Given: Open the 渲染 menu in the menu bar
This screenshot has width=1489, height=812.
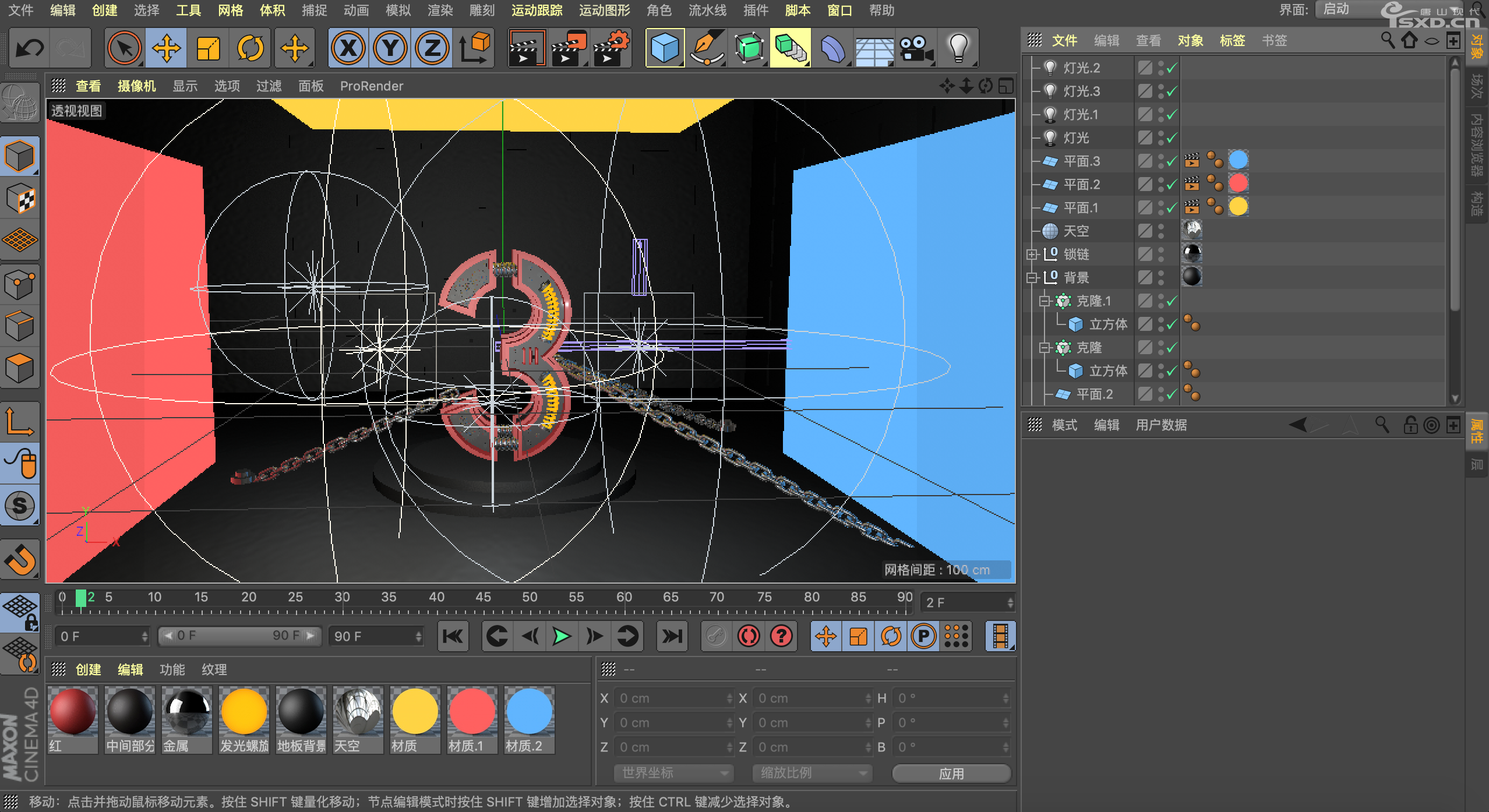Looking at the screenshot, I should pos(440,10).
